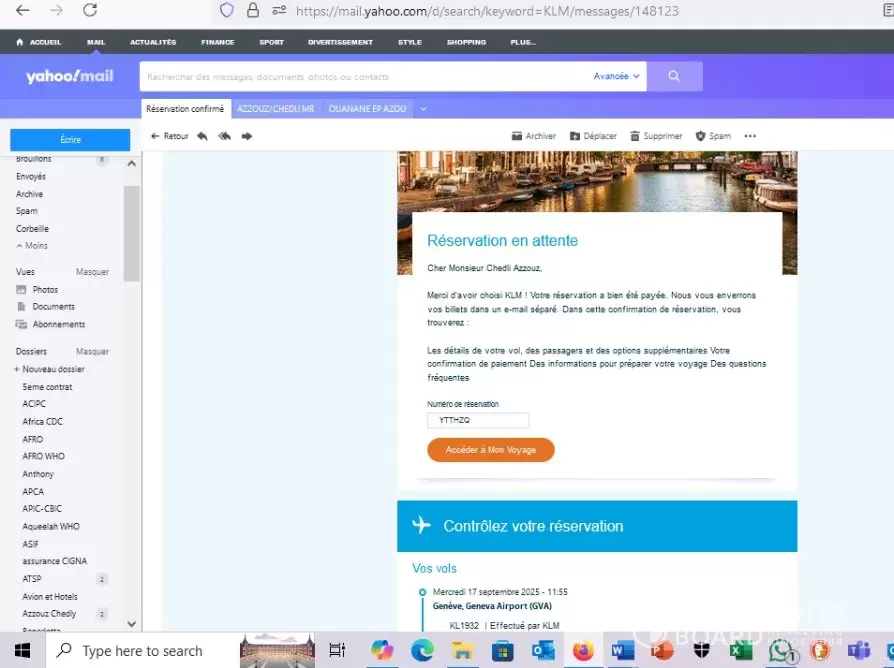894x668 pixels.
Task: Mark this message as Spam
Action: pos(713,136)
